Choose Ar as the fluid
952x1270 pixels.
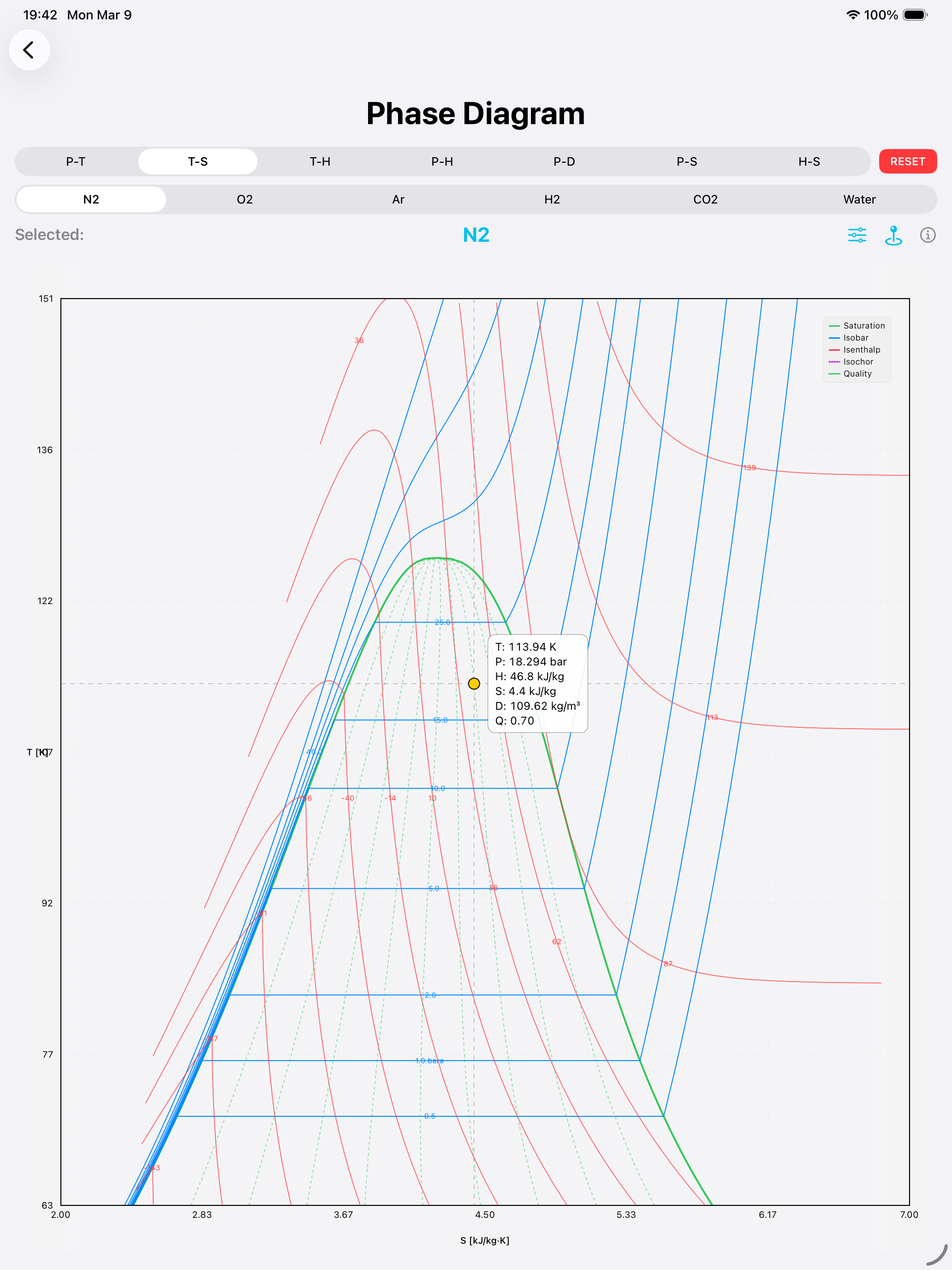[x=398, y=199]
